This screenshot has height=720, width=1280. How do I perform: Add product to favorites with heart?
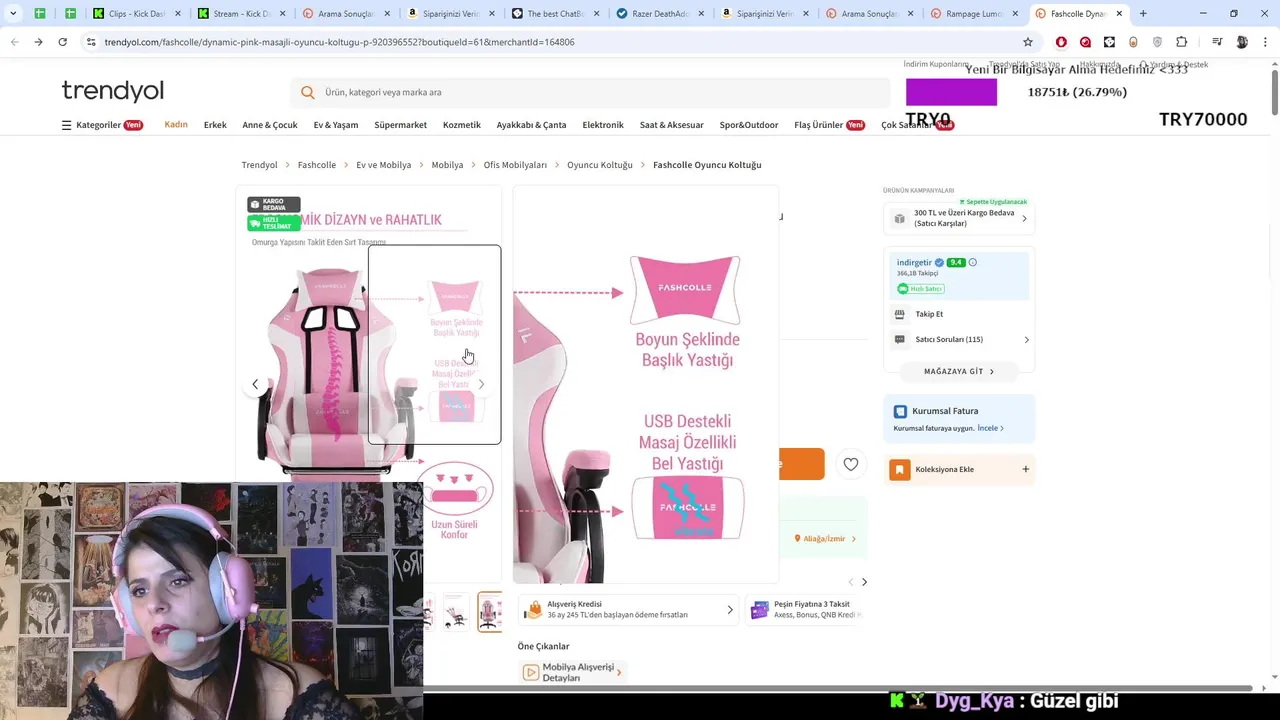pos(851,464)
